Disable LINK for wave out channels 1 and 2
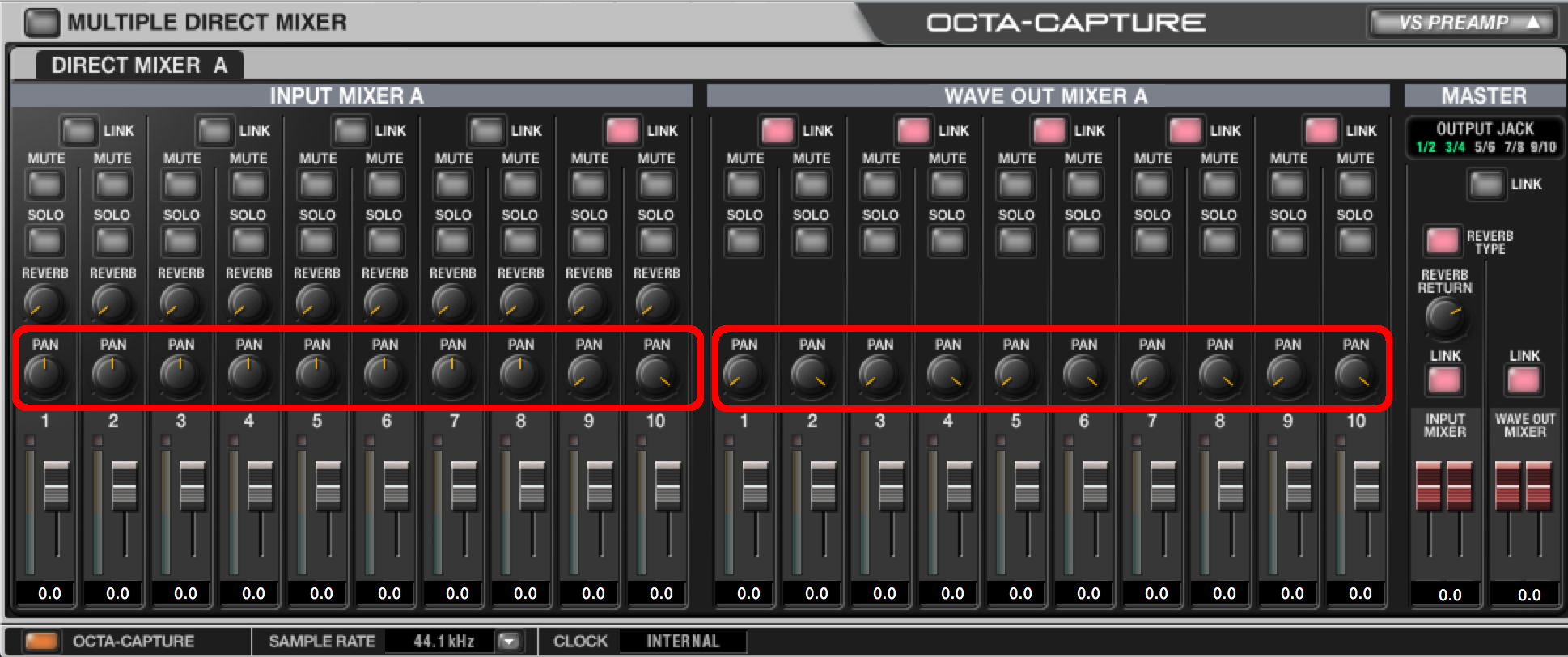 click(778, 130)
